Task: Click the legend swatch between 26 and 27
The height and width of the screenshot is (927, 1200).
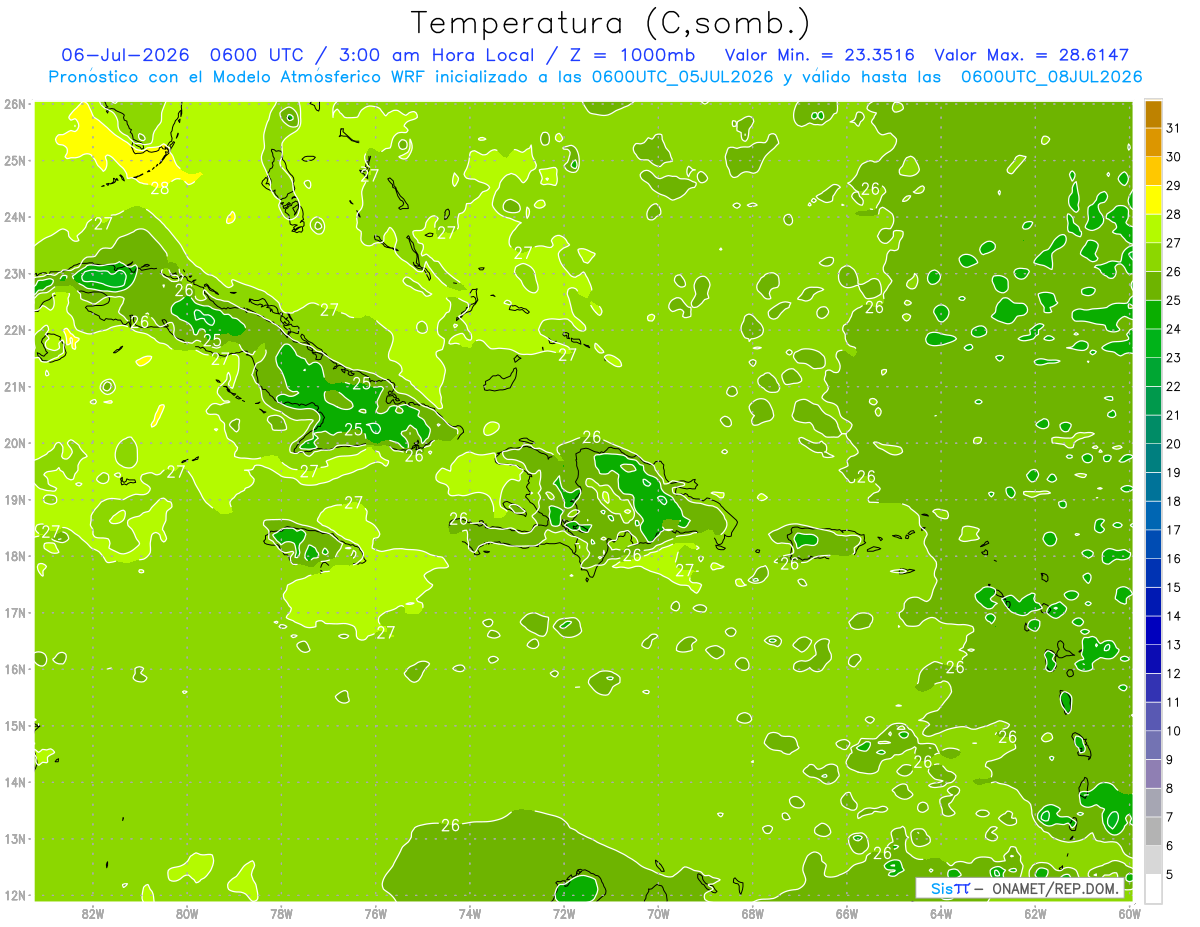Action: (1153, 257)
